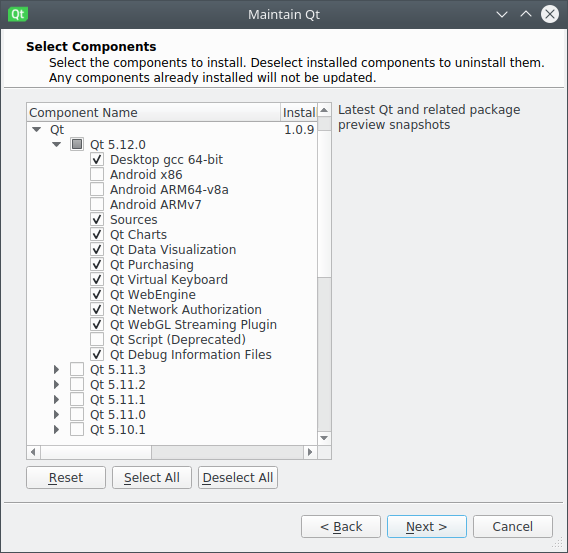Select the Qt 5.10.1 row label
Image resolution: width=568 pixels, height=553 pixels.
tap(118, 430)
